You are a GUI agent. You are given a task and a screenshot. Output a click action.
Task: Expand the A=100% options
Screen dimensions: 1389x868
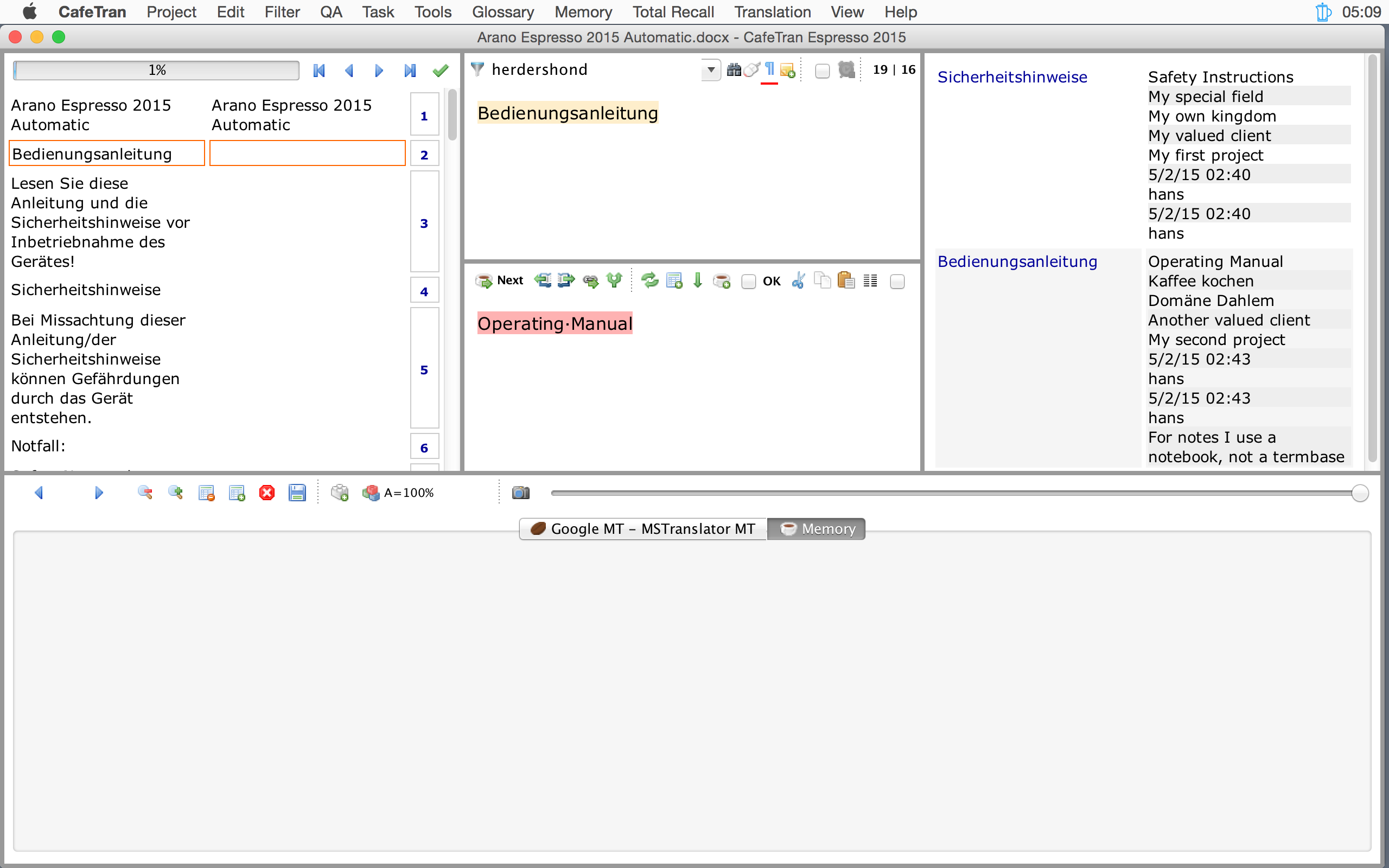coord(408,493)
